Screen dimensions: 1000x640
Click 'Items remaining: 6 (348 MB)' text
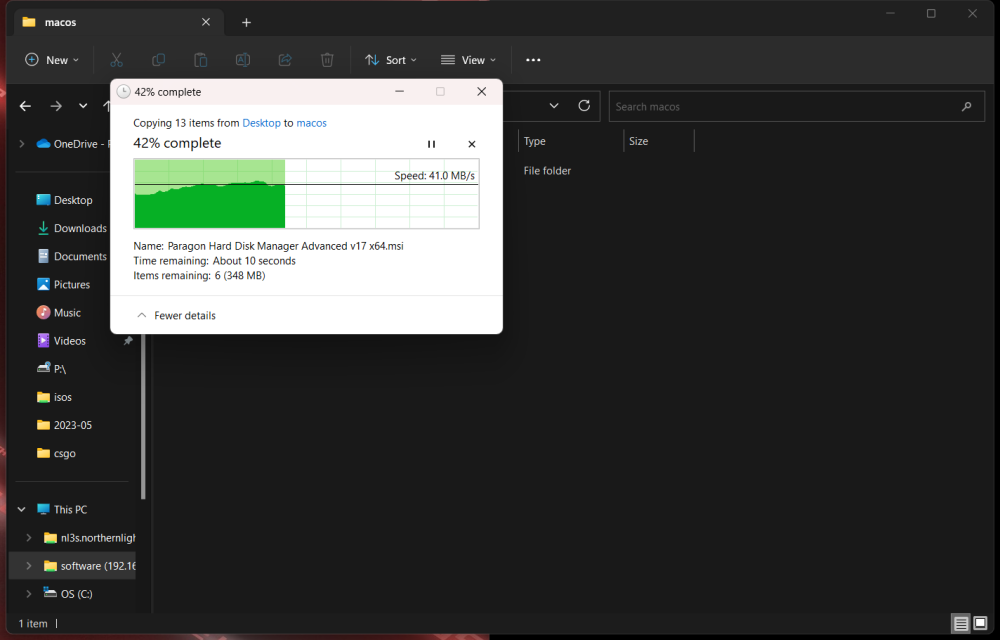[x=199, y=275]
